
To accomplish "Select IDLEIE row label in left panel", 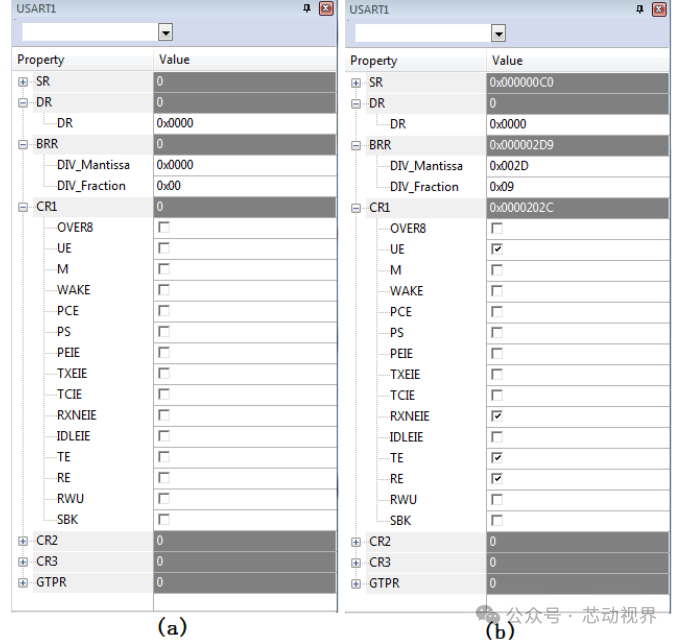I will pos(74,436).
